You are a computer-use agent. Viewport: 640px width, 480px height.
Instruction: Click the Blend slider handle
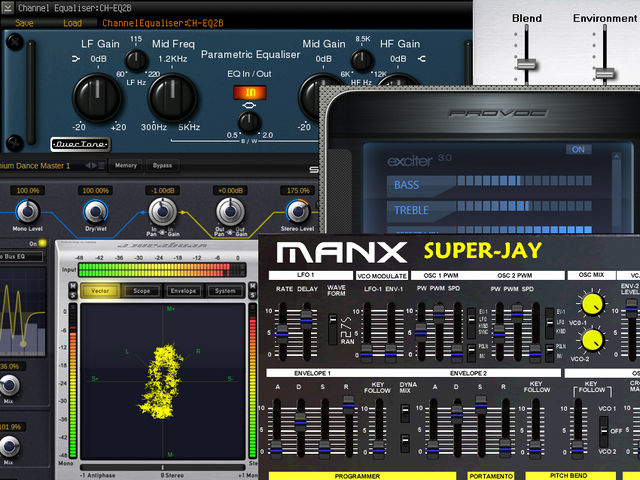pyautogui.click(x=527, y=64)
